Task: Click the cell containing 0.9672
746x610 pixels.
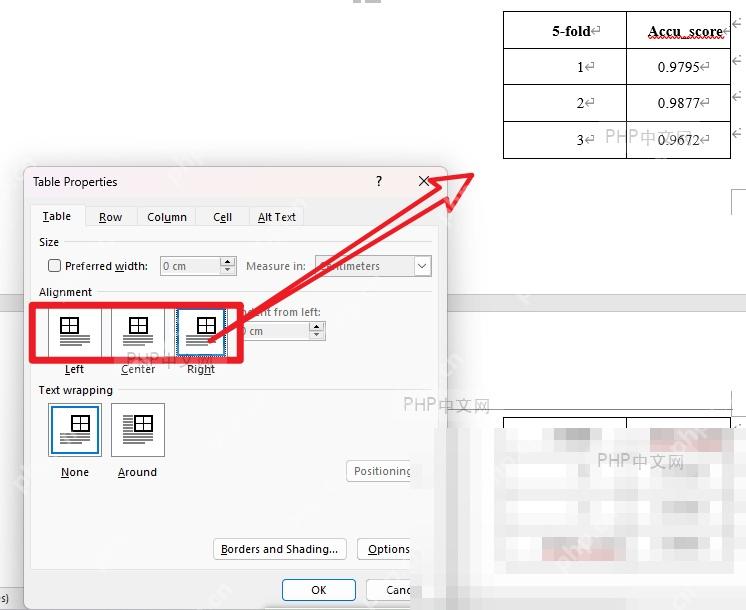Action: 678,140
